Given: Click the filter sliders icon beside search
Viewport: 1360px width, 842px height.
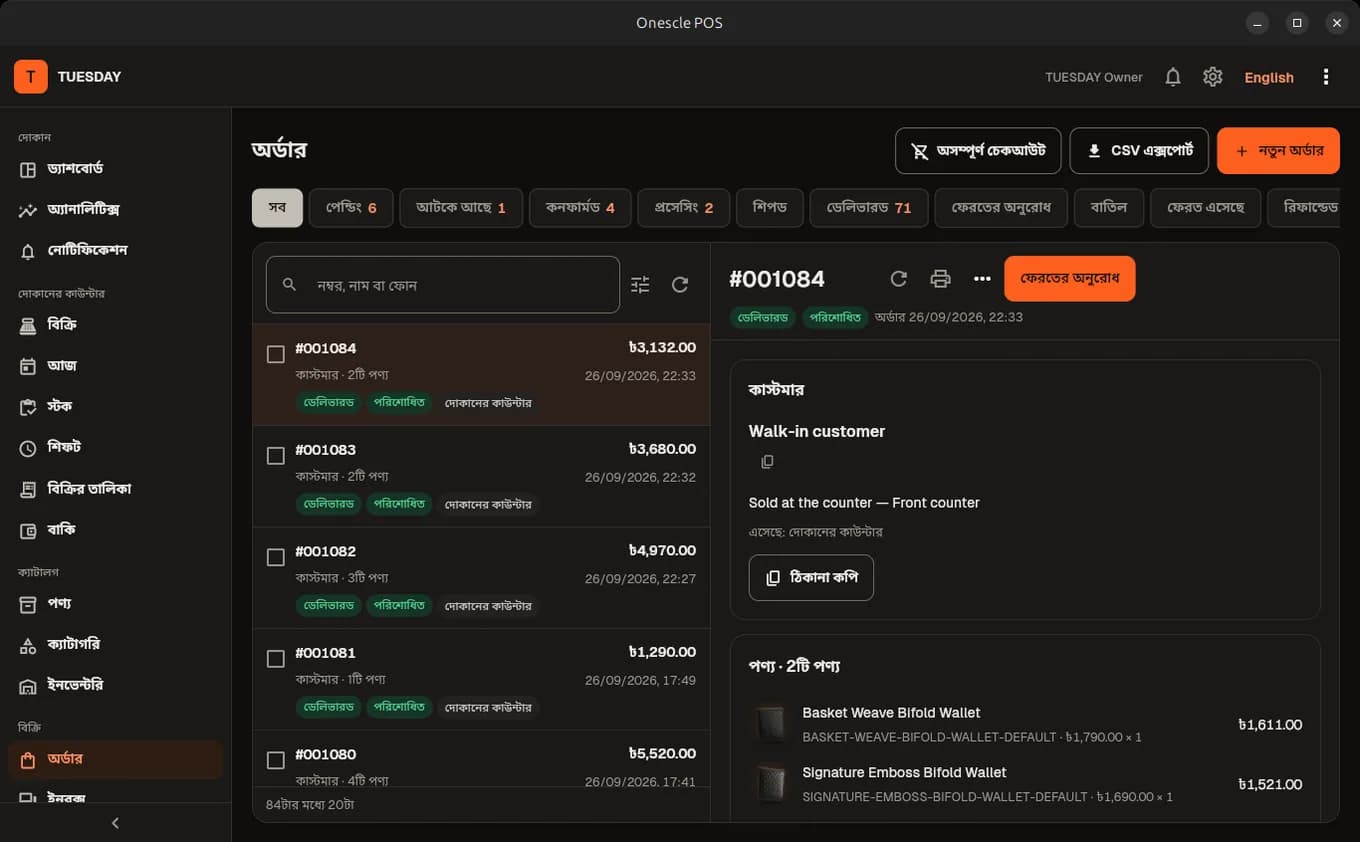Looking at the screenshot, I should click(x=640, y=285).
